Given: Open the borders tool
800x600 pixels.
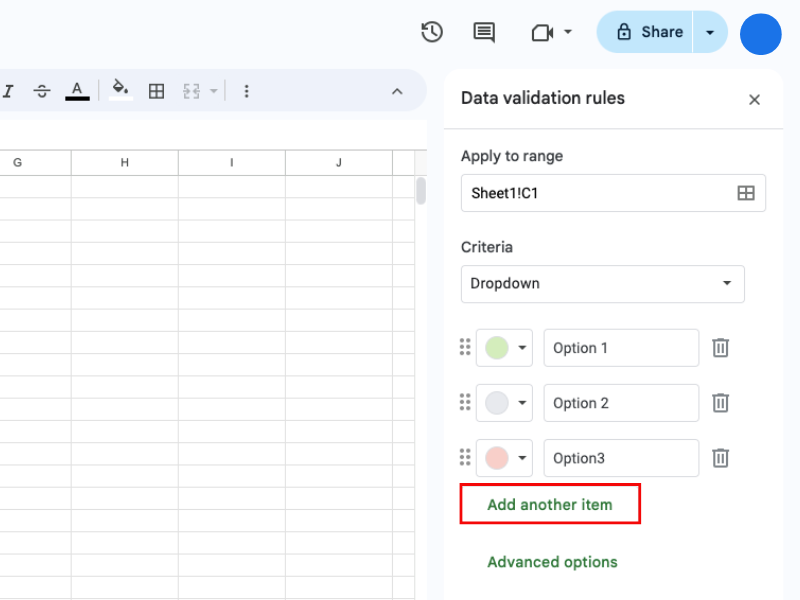Looking at the screenshot, I should 156,91.
